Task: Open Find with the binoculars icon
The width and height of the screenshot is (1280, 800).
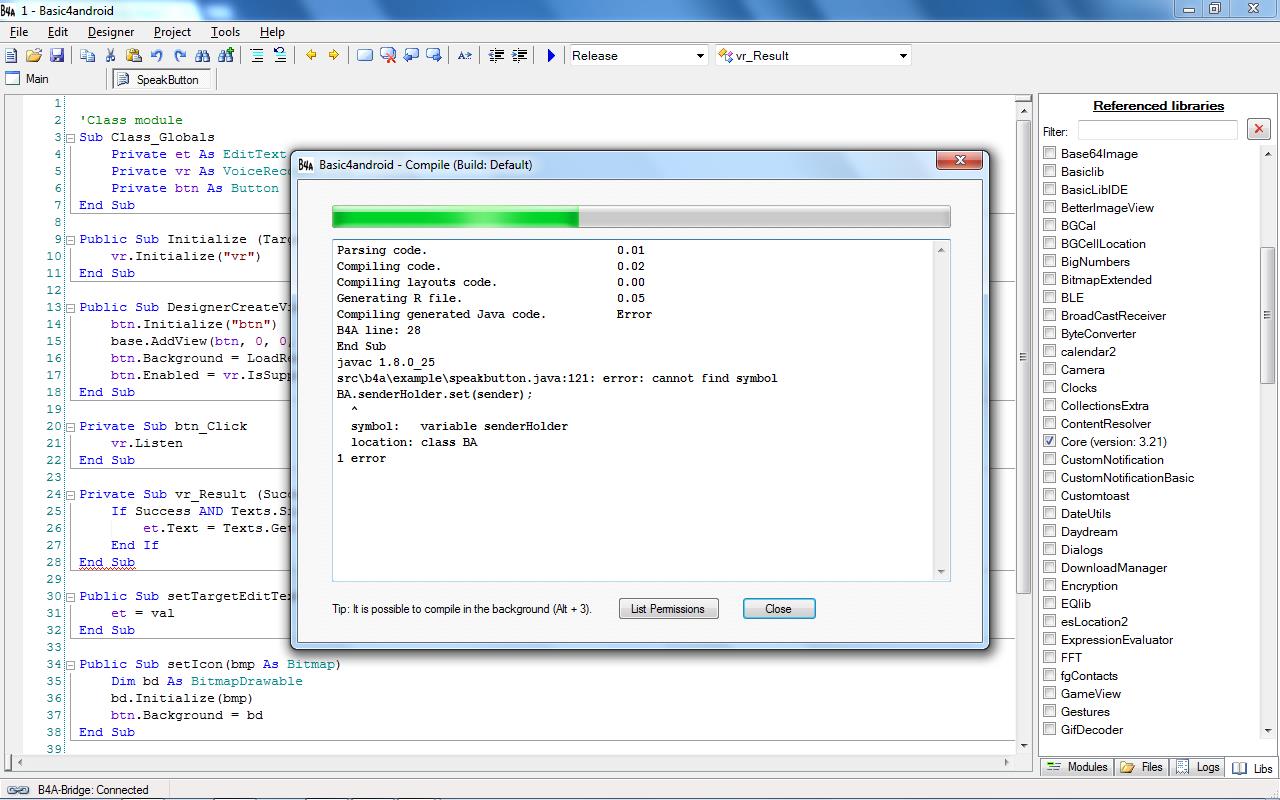Action: (203, 56)
